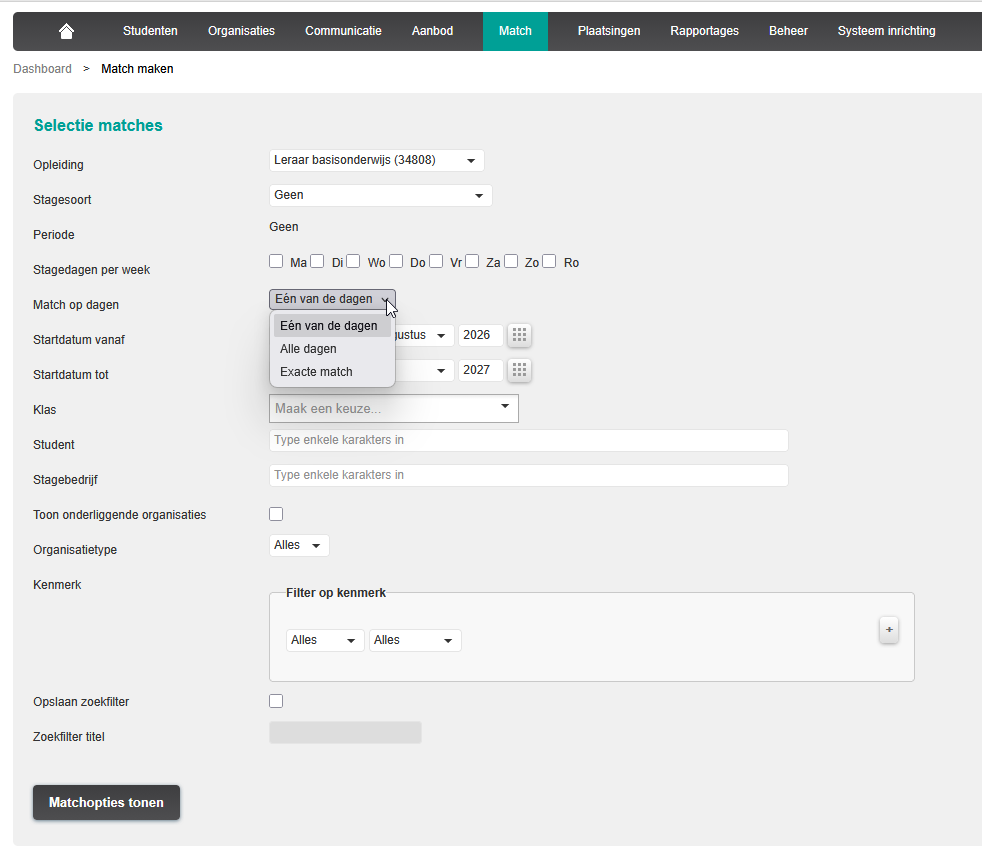Viewport: 982px width, 846px height.
Task: Tick the Opslaan zoekfilter checkbox
Action: [276, 701]
